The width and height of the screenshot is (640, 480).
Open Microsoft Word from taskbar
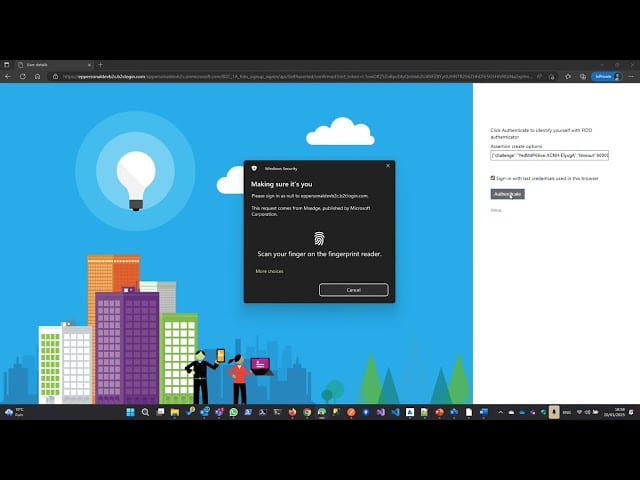[483, 412]
